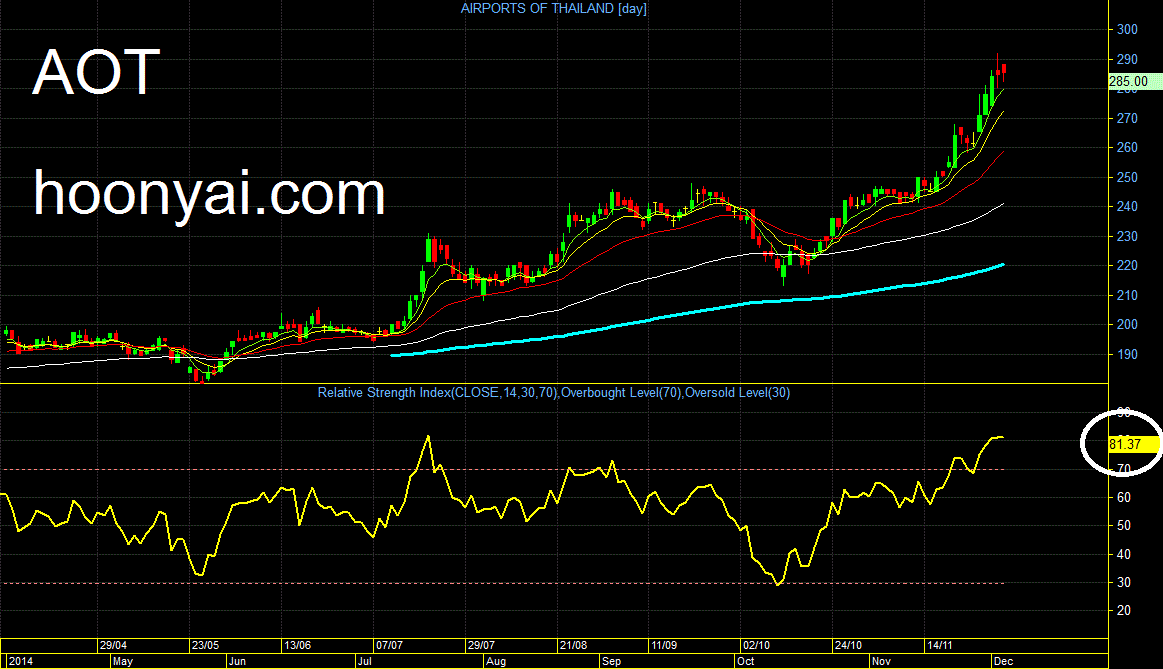Click the thick cyan moving average line

[697, 312]
